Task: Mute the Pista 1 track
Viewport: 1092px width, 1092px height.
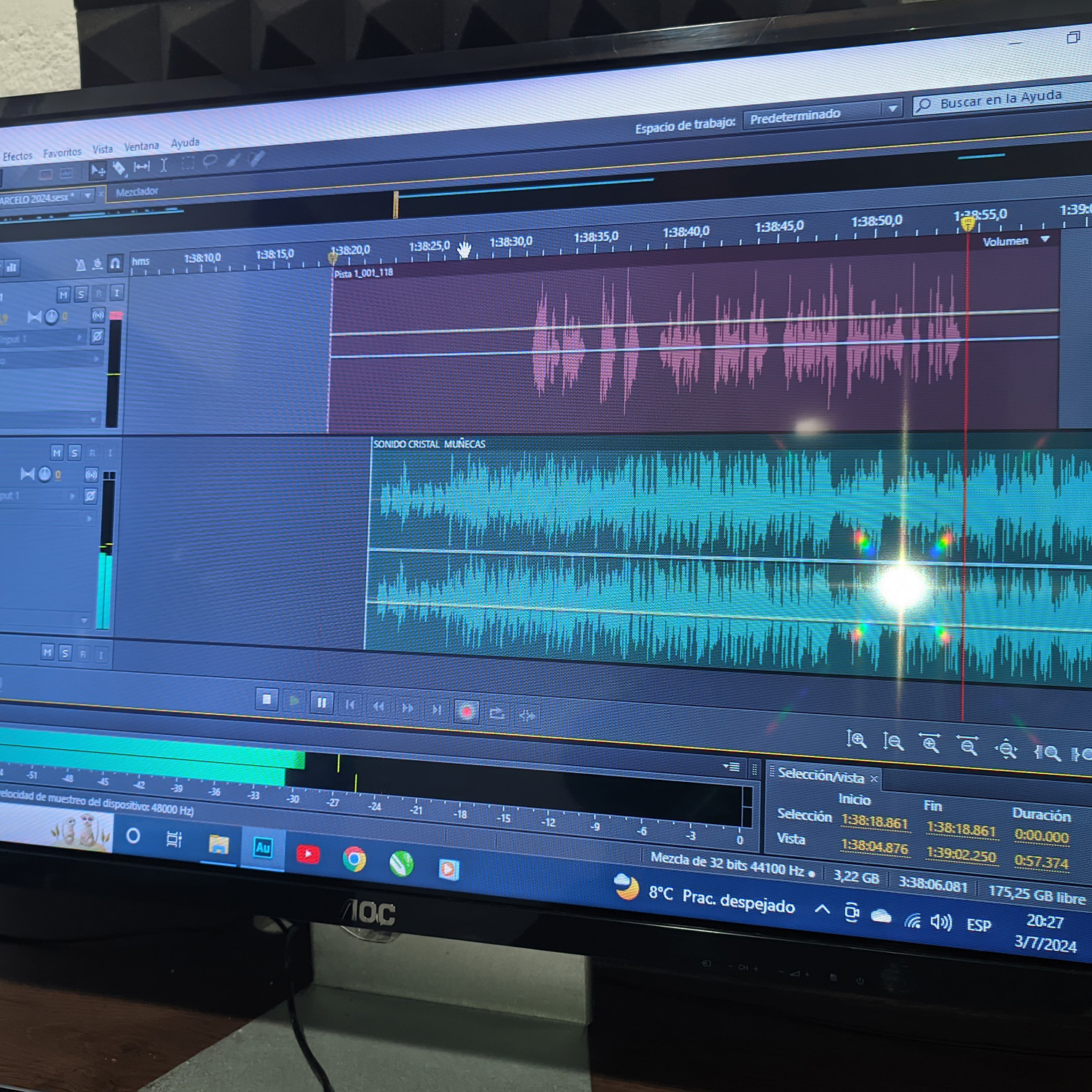Action: (63, 295)
